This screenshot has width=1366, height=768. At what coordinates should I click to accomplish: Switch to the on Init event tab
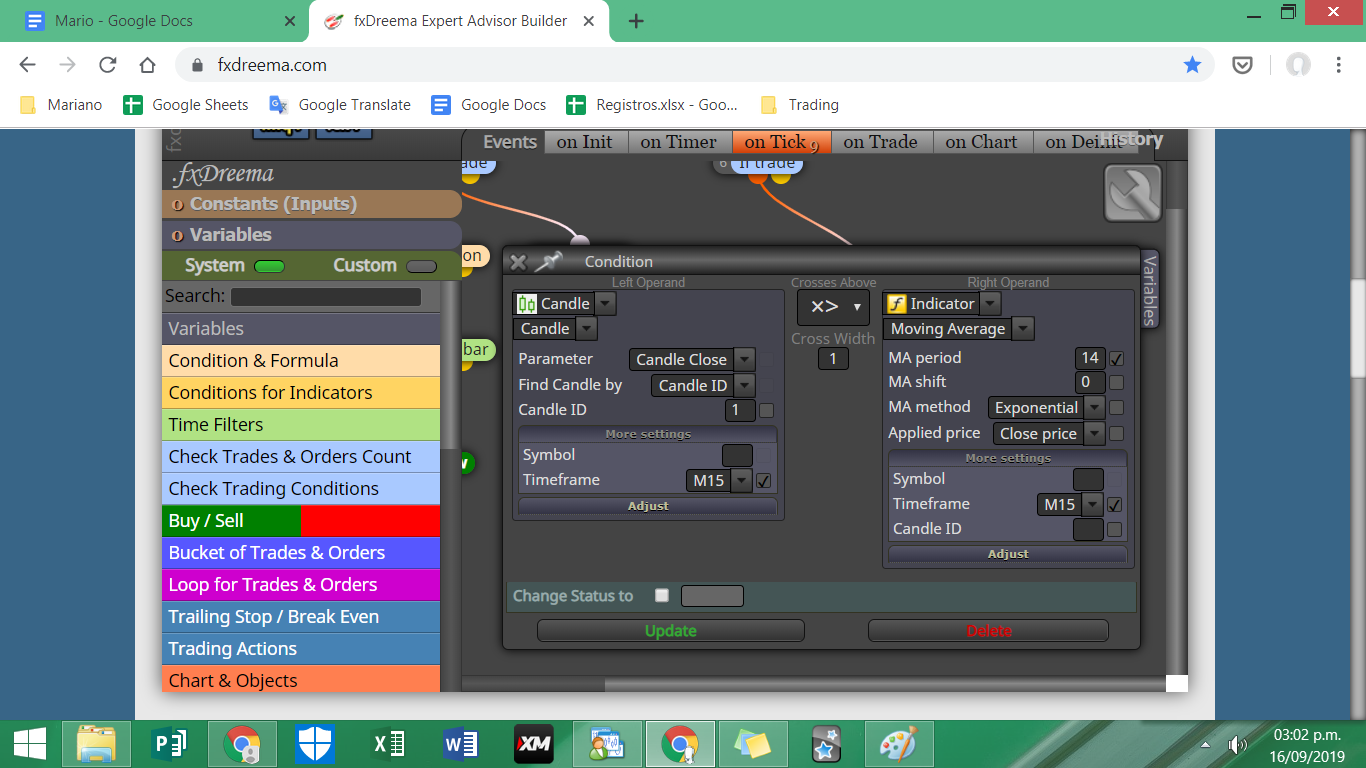[585, 142]
